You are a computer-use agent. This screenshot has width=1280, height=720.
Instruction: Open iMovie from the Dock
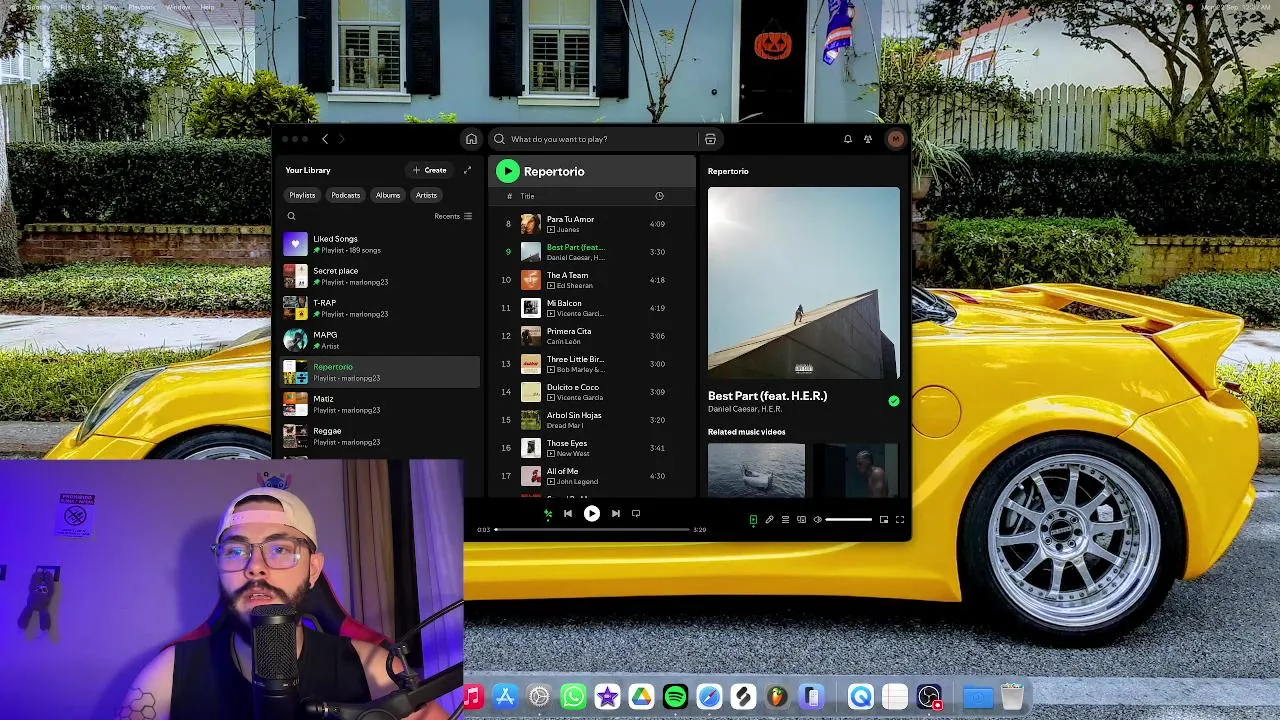point(607,696)
